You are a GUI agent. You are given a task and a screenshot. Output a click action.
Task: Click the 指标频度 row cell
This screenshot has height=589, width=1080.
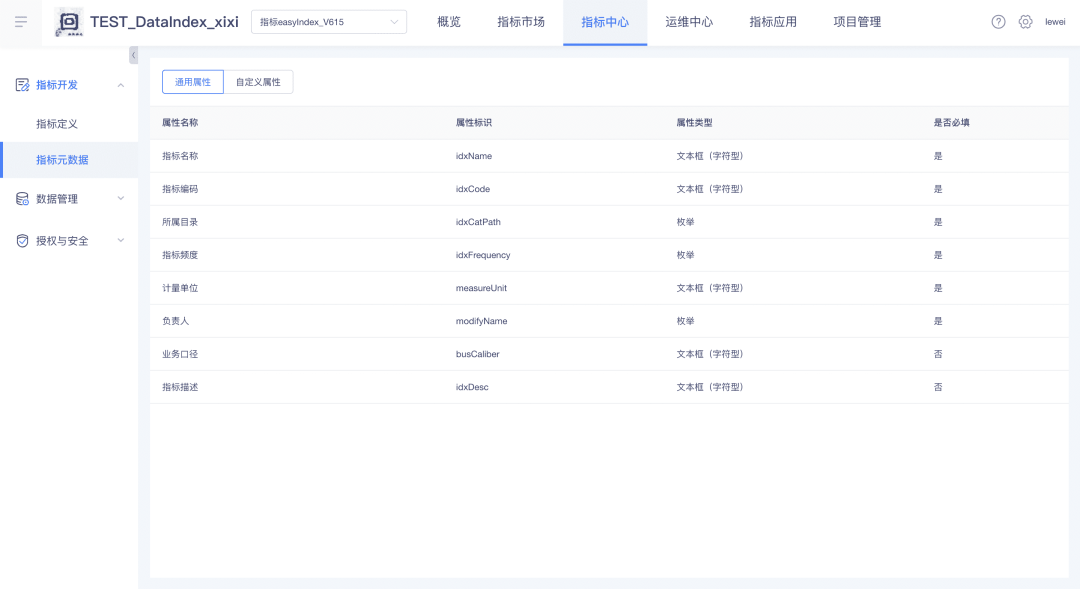tap(180, 255)
